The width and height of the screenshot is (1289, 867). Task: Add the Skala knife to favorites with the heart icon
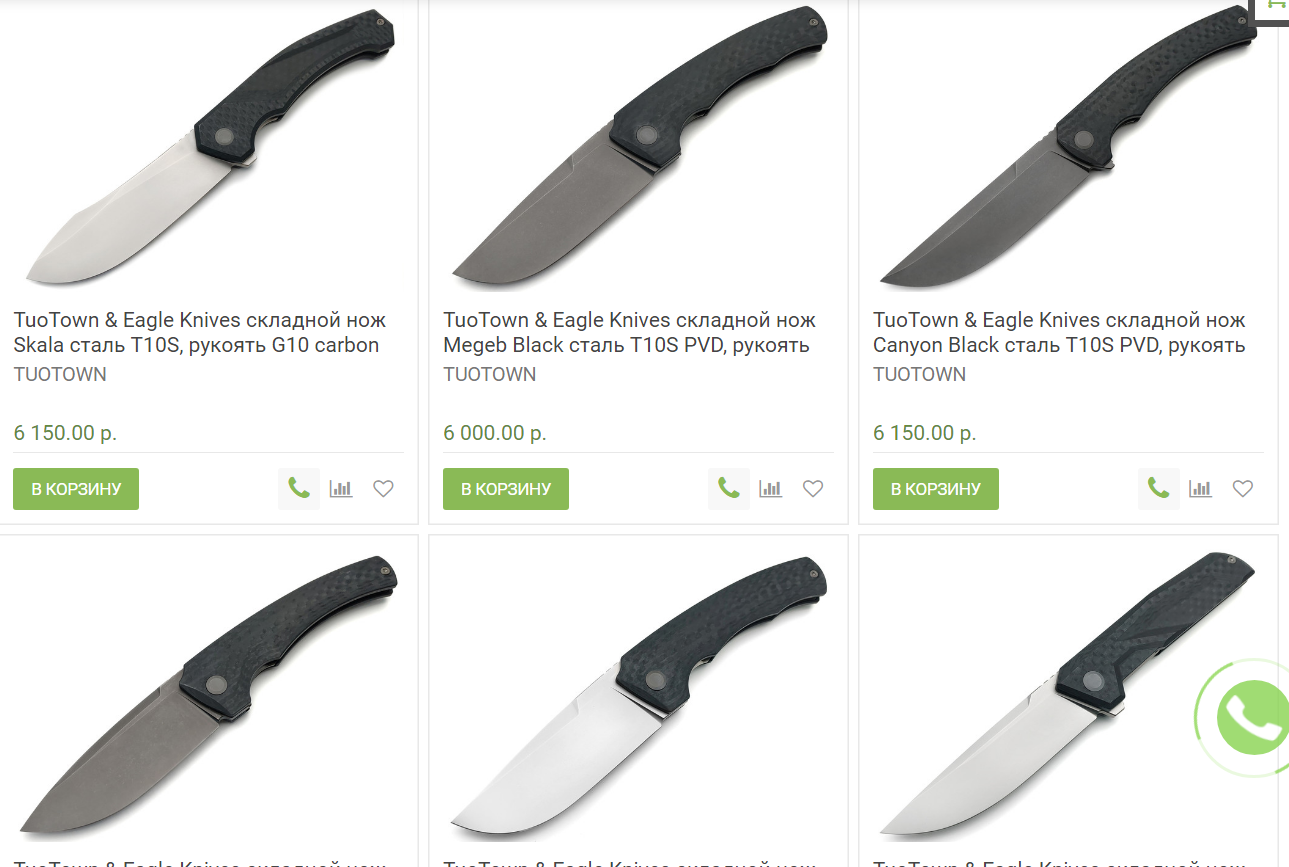383,489
